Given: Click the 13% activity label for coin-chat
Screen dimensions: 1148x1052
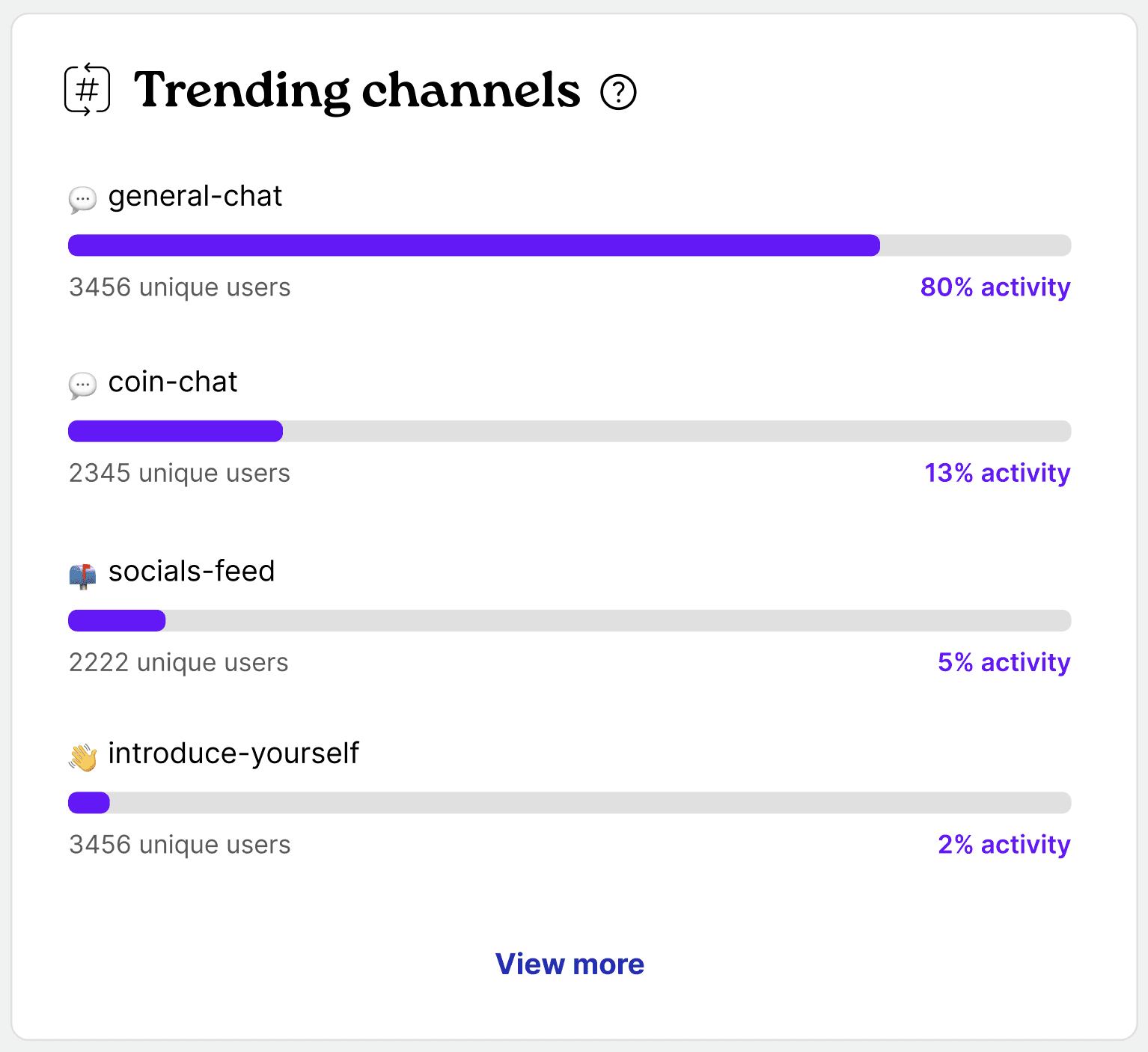Looking at the screenshot, I should 997,473.
